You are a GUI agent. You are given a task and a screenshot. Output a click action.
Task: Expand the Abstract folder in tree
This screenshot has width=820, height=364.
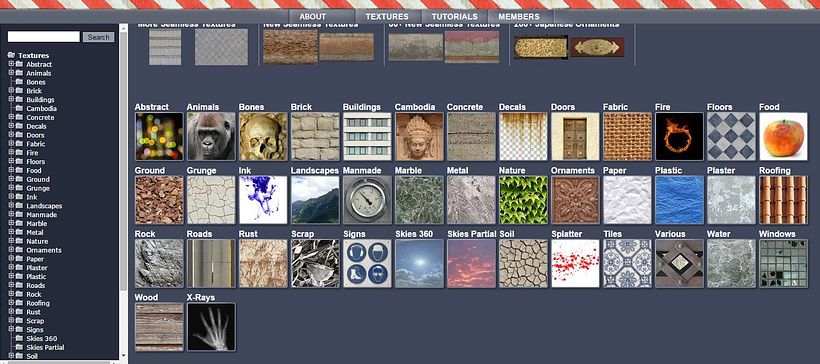(x=11, y=64)
